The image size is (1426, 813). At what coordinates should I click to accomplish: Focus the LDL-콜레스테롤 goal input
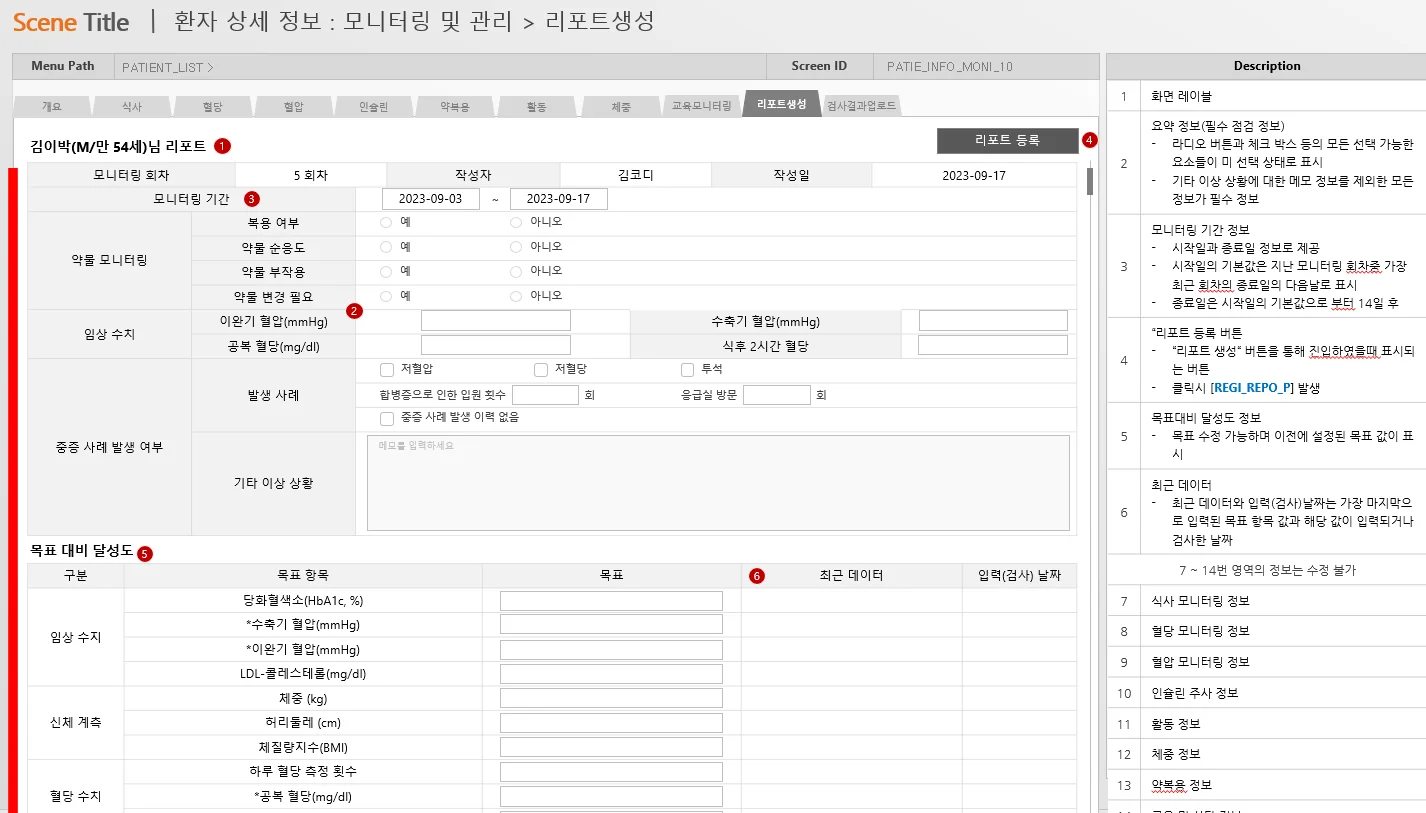611,674
